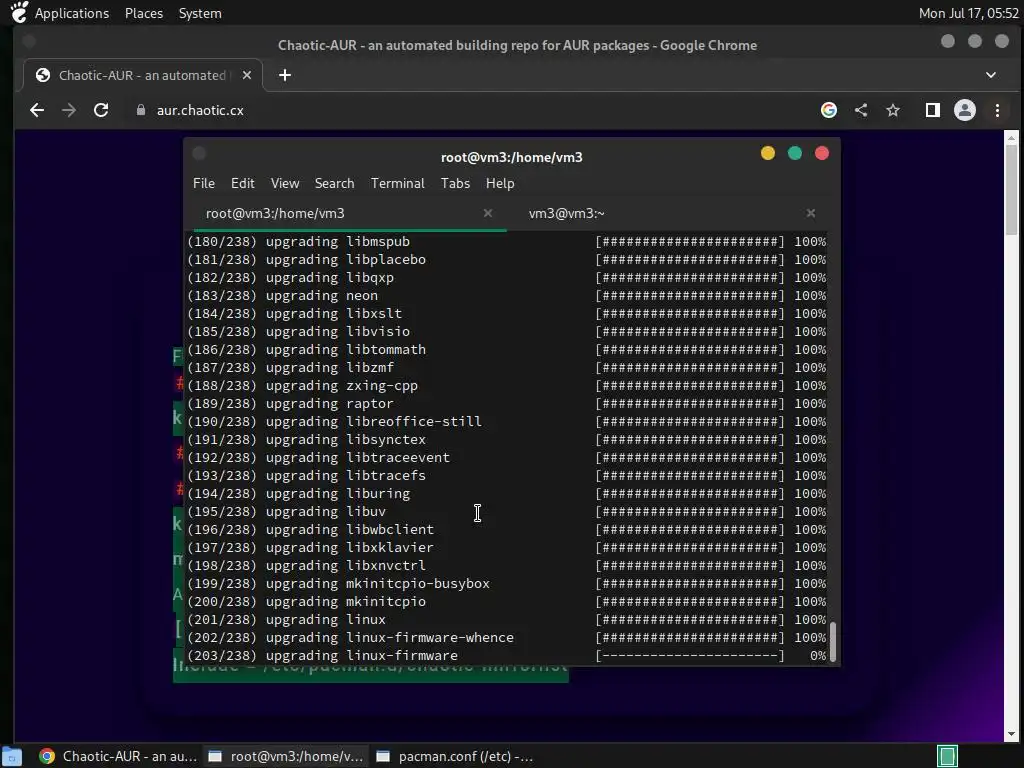
Task: Switch to root@vm3:/home/vm3 terminal tab
Action: pyautogui.click(x=275, y=214)
